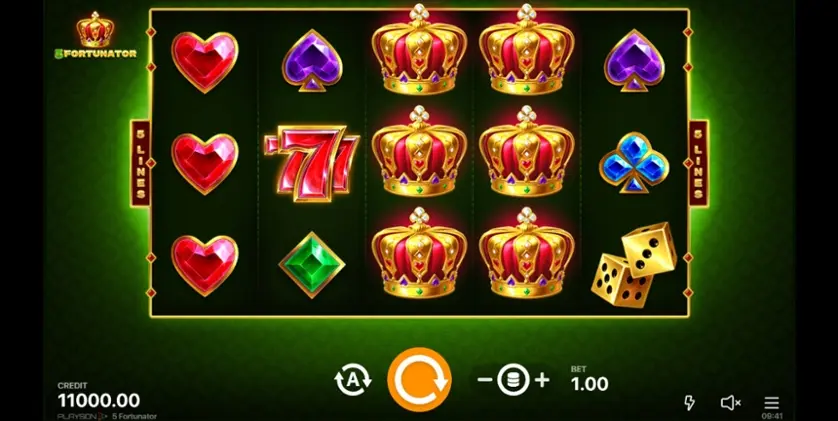Click the purple spade on second reel
This screenshot has height=421, width=838.
312,60
